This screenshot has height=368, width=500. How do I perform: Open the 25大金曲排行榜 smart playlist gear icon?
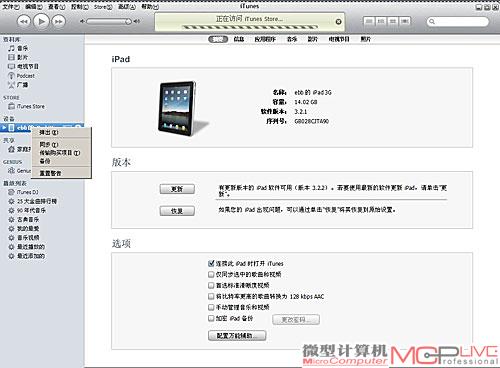tap(11, 201)
